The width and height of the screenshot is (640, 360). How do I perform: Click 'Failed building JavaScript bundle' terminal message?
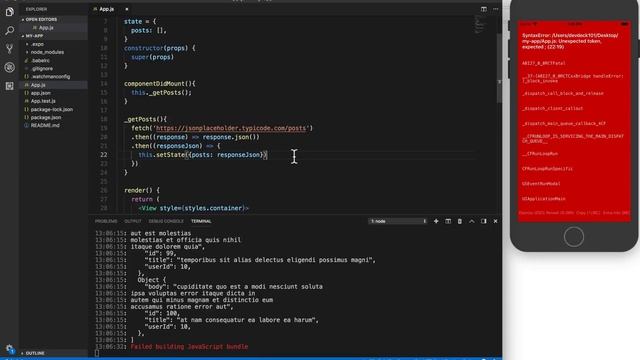pos(189,347)
